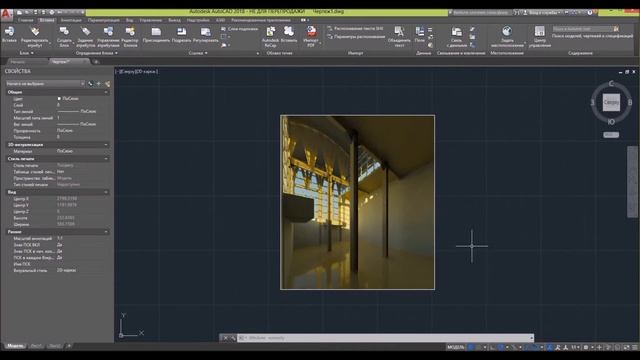Click the new drawing plus tab
The image size is (640, 360).
[96, 62]
